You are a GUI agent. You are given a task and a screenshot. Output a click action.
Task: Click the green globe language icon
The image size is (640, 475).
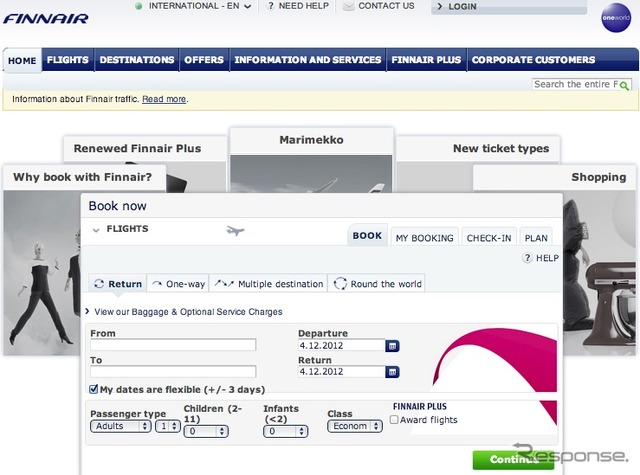click(x=139, y=6)
